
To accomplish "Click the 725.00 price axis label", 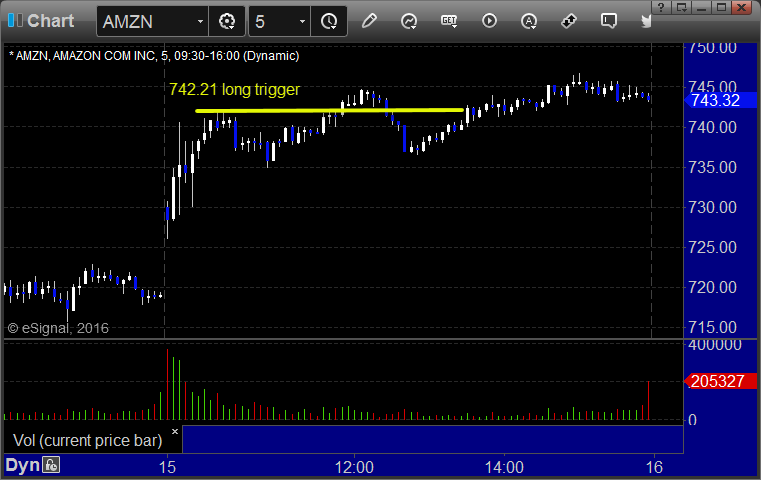I will 712,248.
